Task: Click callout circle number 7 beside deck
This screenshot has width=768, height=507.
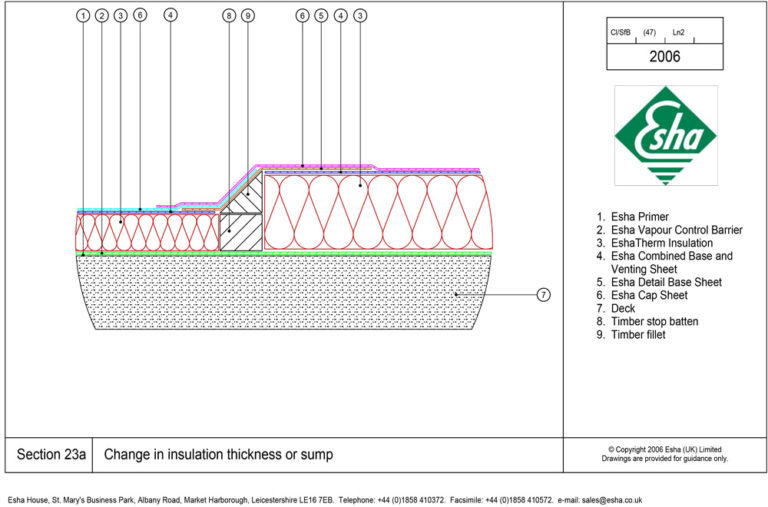Action: (543, 294)
